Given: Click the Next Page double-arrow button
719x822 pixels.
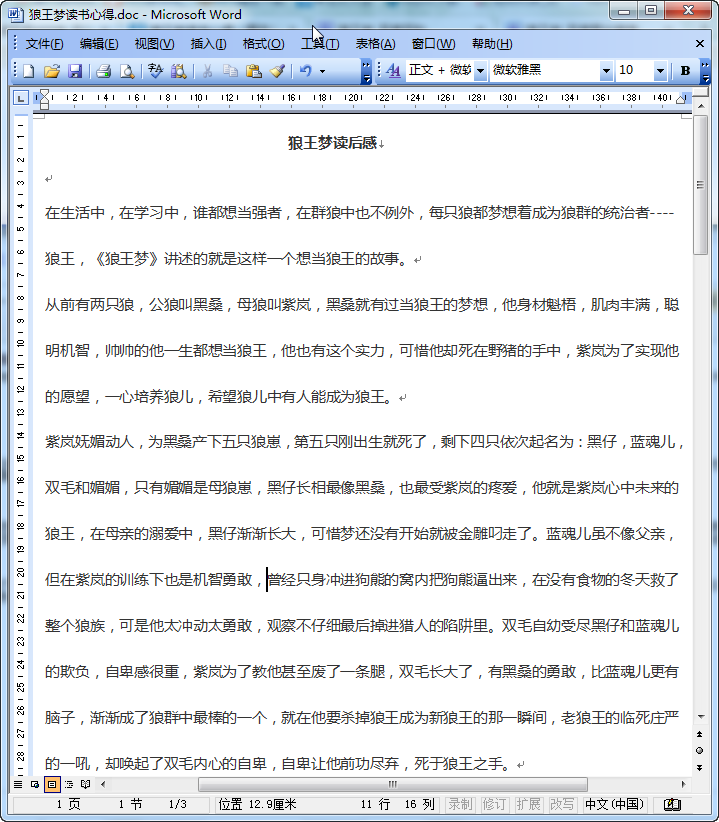Looking at the screenshot, I should 700,767.
